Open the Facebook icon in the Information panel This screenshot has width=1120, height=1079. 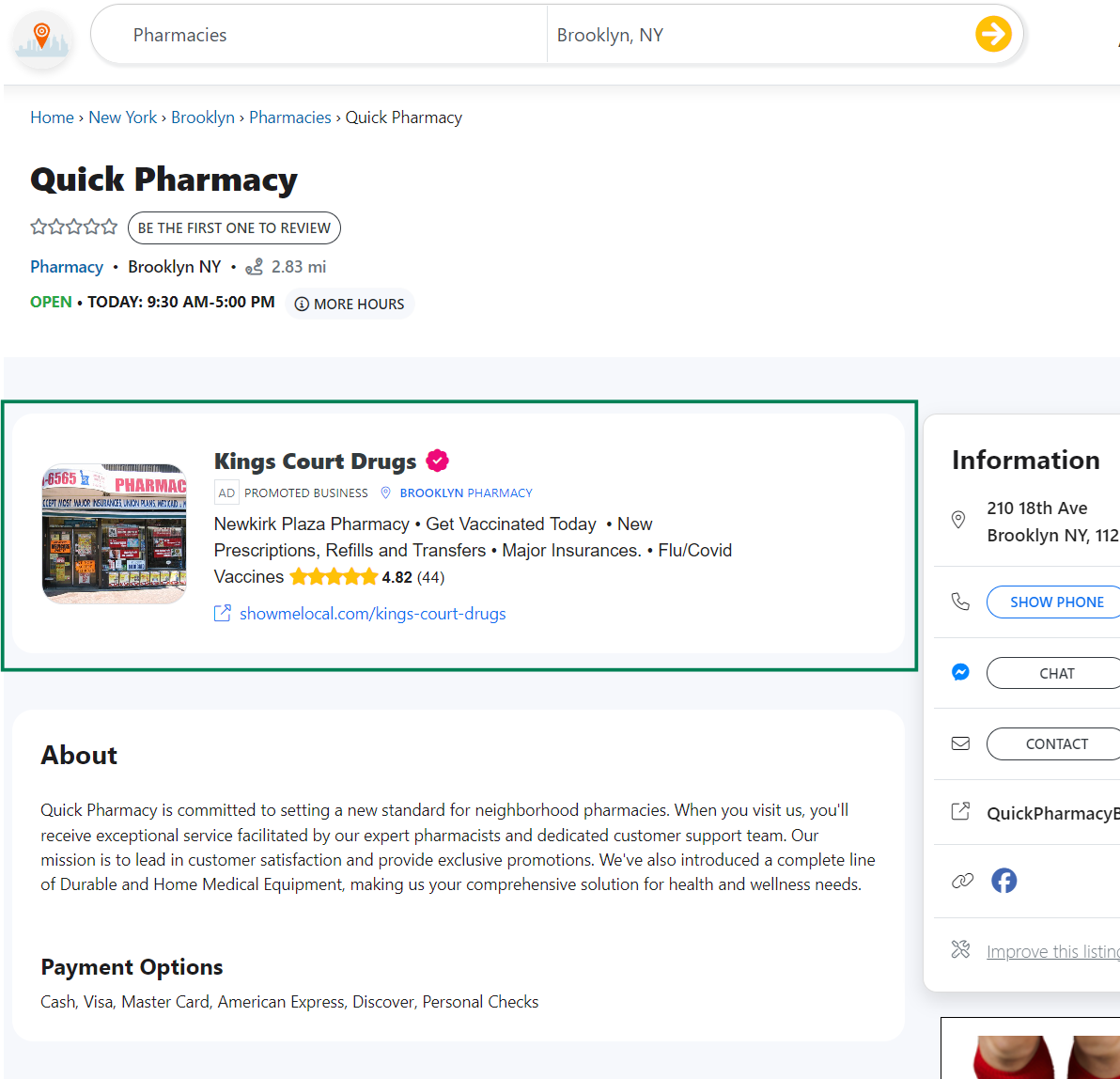[1003, 881]
